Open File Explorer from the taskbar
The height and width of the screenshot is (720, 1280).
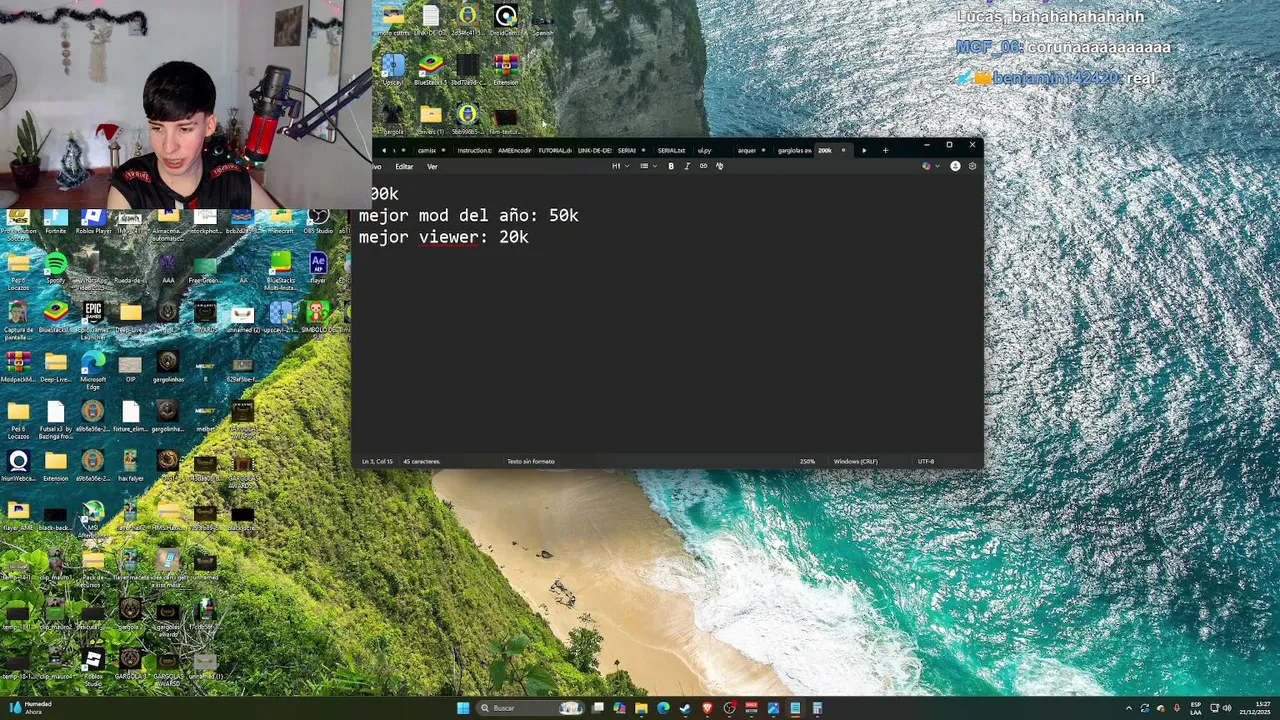pyautogui.click(x=641, y=708)
